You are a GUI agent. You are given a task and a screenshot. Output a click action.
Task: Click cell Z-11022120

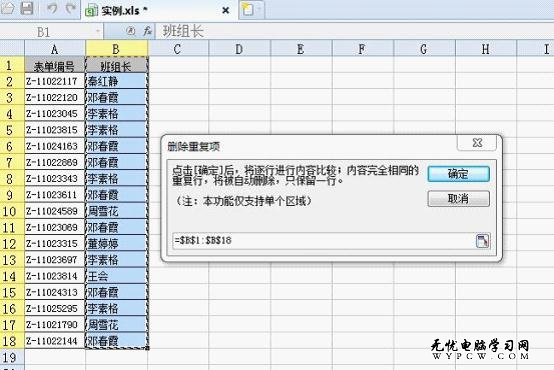coord(55,98)
